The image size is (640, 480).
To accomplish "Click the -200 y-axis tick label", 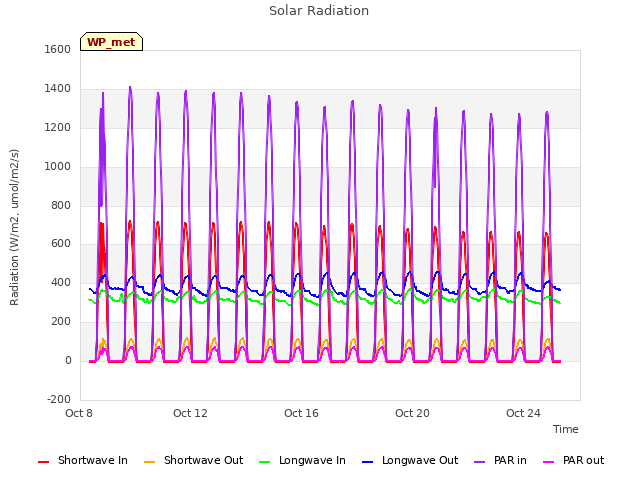I will tap(59, 399).
